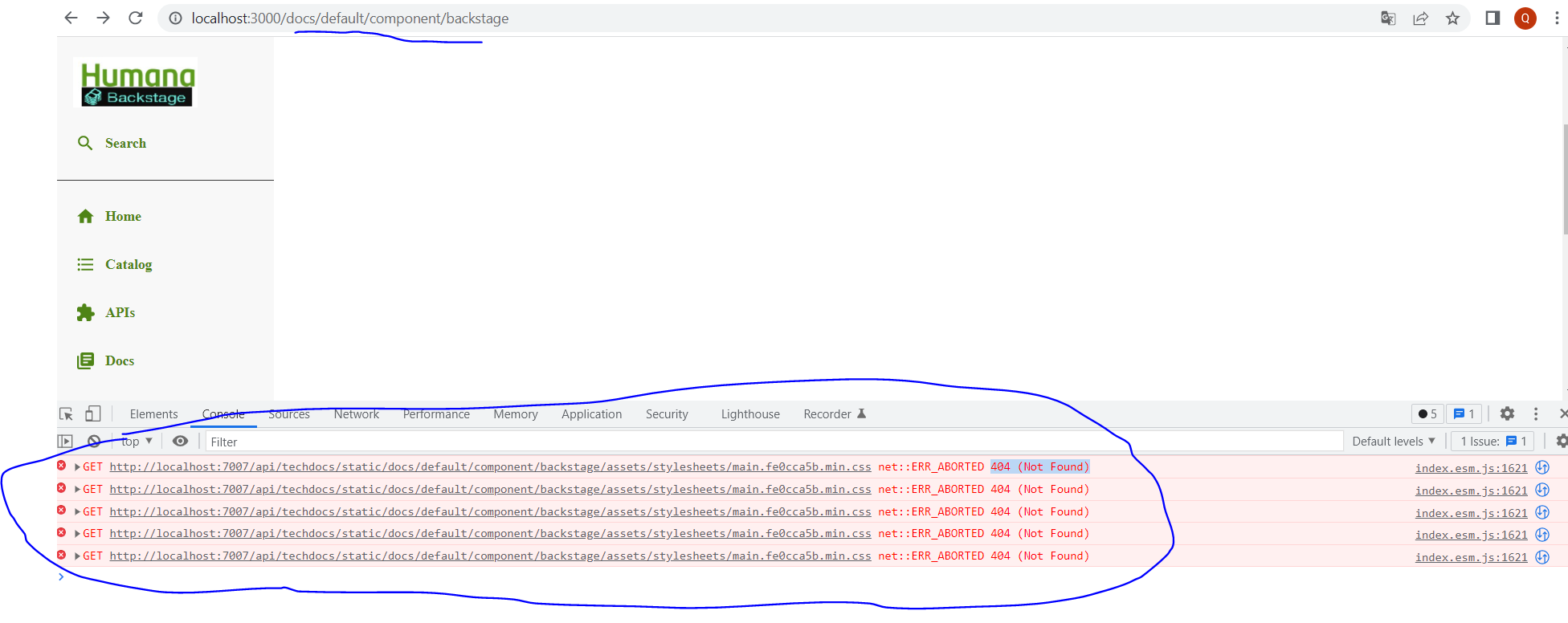The width and height of the screenshot is (1568, 623).
Task: Open index.esm.js:1621 source in first error
Action: click(1471, 468)
